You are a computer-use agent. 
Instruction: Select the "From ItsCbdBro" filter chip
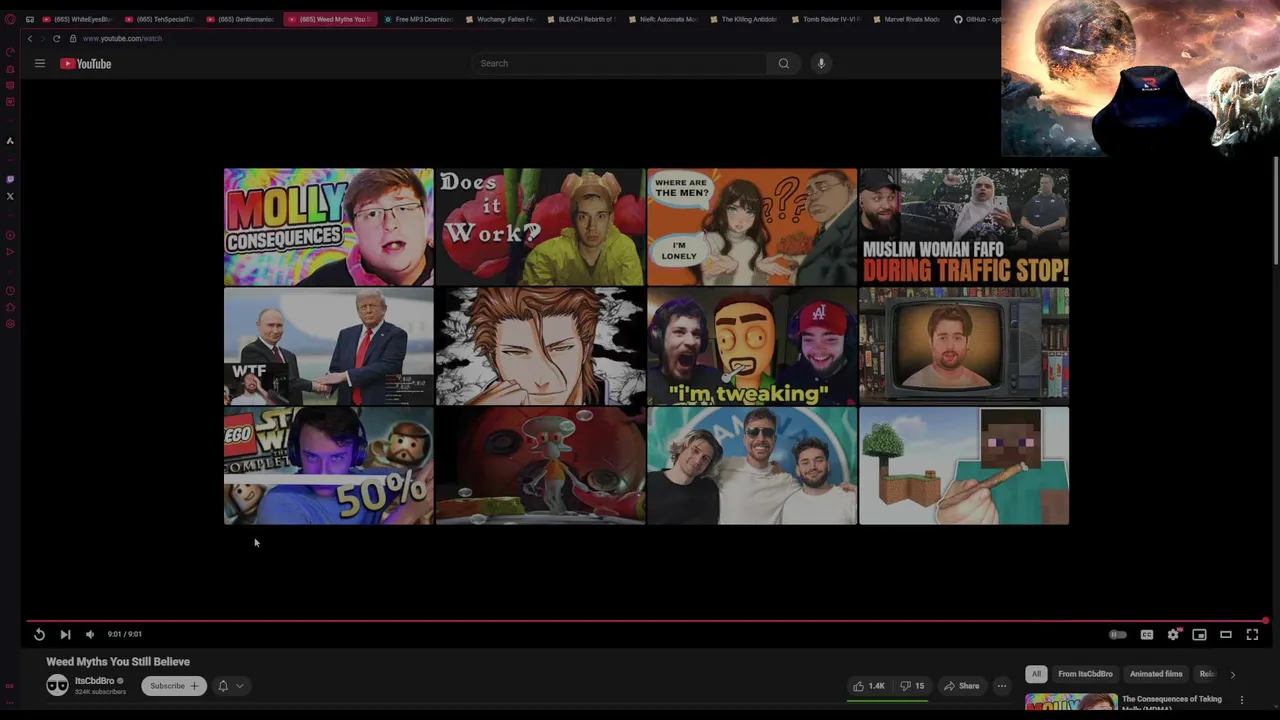point(1085,674)
